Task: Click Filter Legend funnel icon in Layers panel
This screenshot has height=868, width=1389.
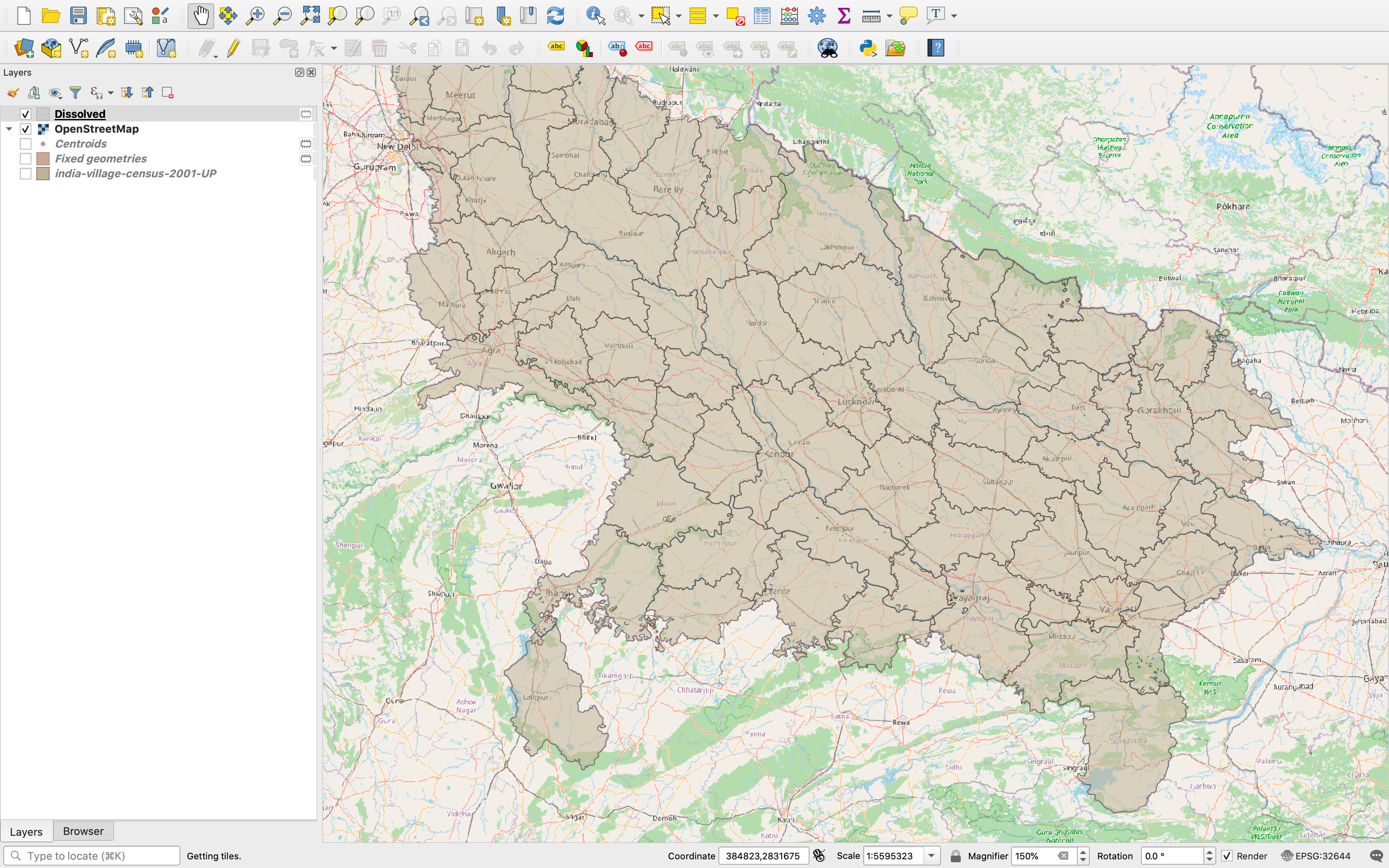Action: pyautogui.click(x=75, y=93)
